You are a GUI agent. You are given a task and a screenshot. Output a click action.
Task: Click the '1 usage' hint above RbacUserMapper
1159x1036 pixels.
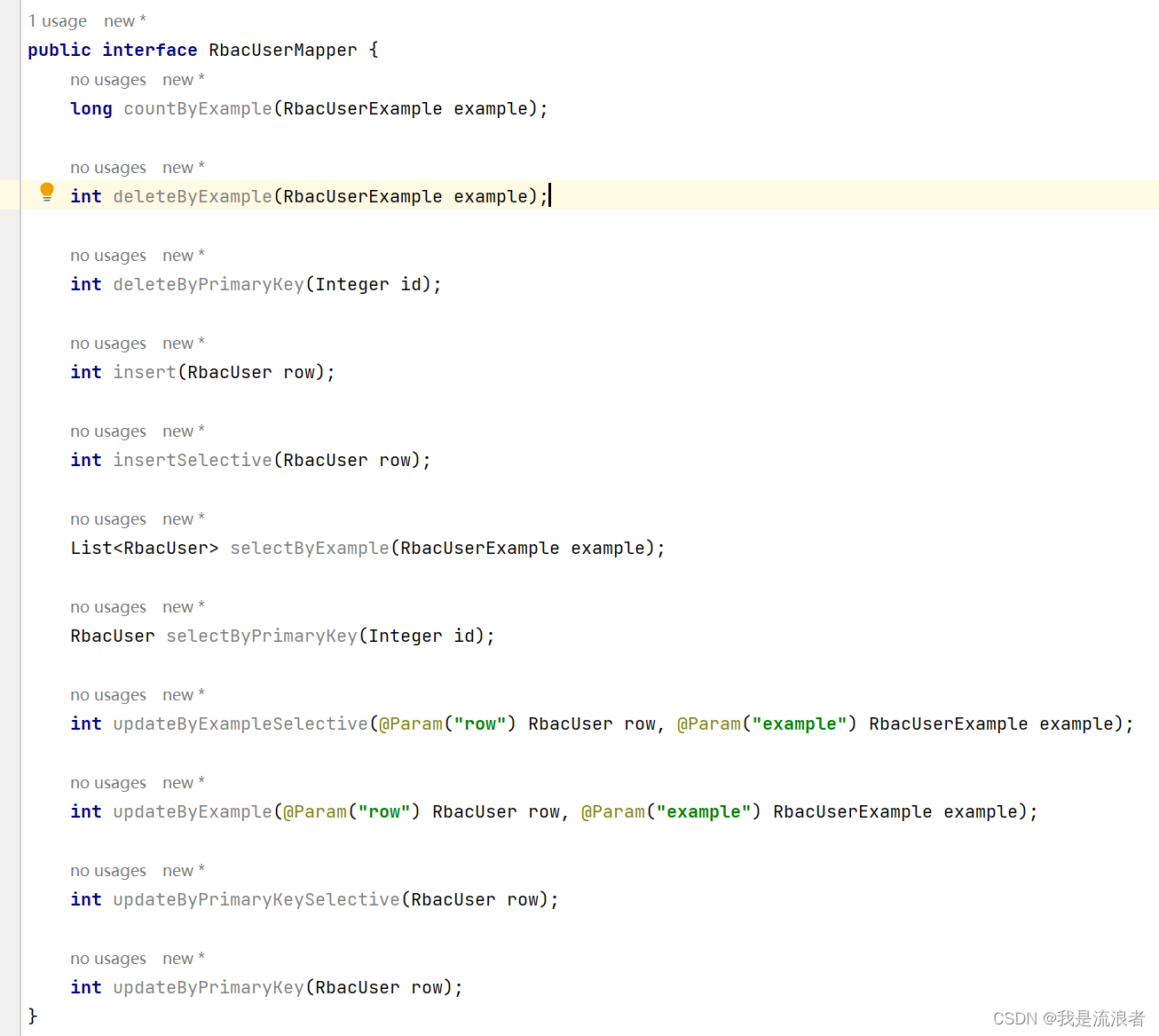pyautogui.click(x=58, y=20)
